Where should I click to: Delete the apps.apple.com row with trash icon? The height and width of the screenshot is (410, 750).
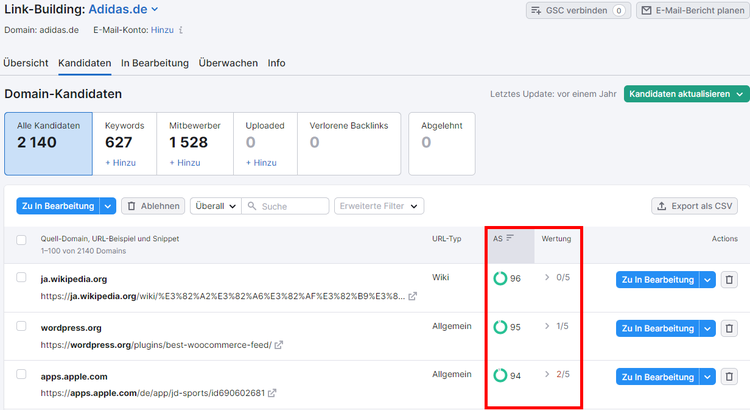point(729,377)
